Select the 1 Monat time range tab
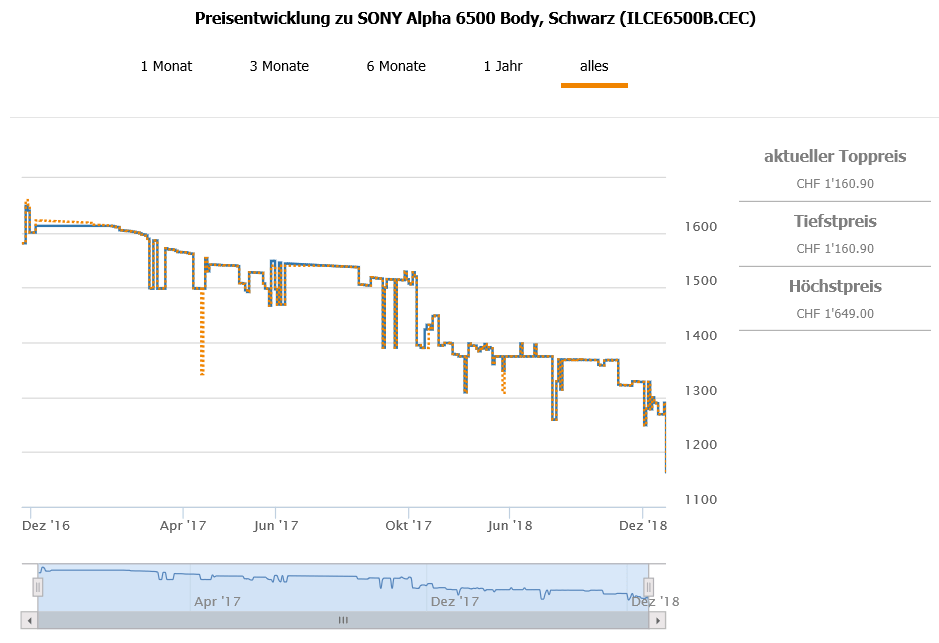 click(166, 66)
